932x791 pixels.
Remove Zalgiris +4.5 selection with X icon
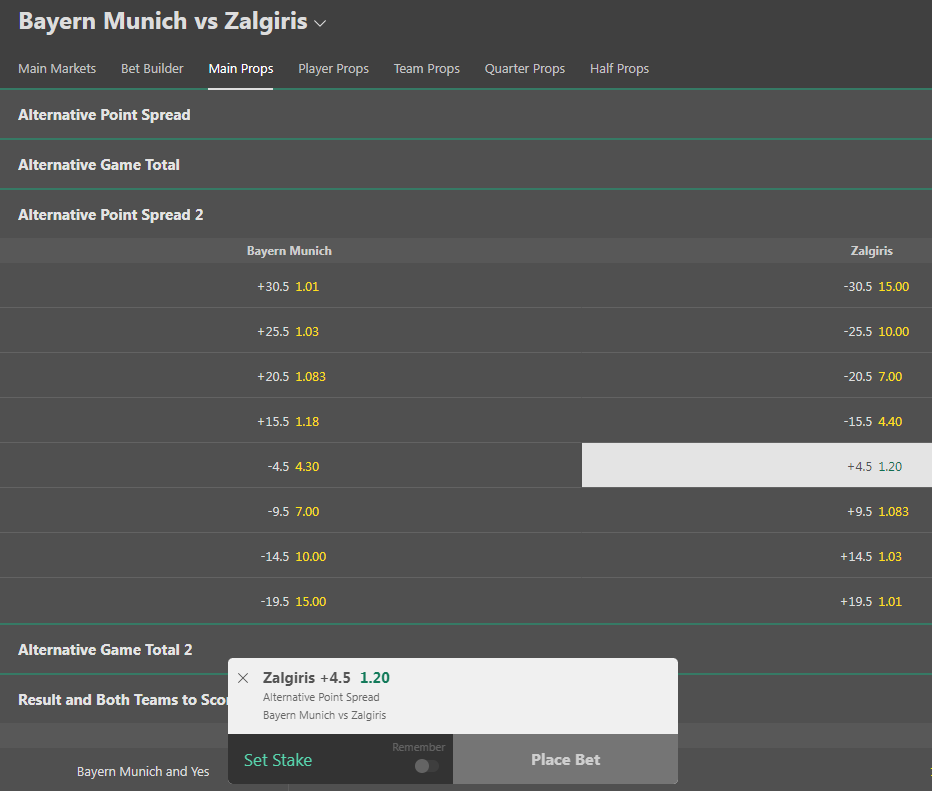[243, 678]
